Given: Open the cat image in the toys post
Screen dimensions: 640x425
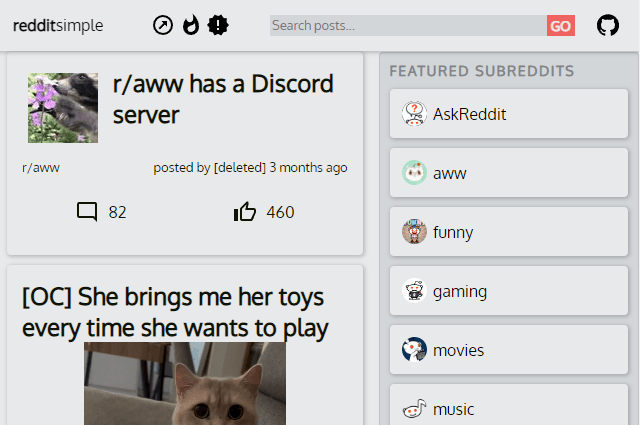Looking at the screenshot, I should point(185,383).
